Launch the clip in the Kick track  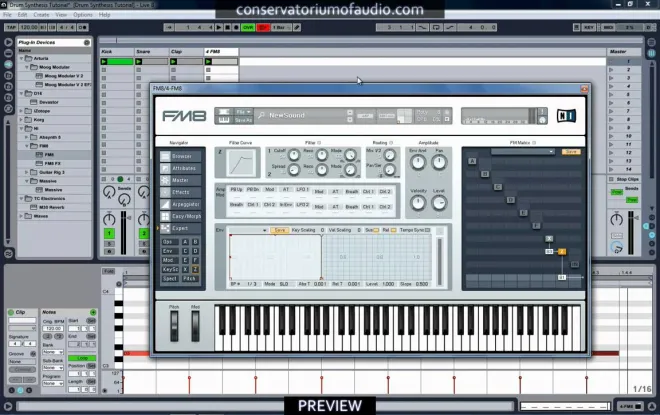click(104, 61)
